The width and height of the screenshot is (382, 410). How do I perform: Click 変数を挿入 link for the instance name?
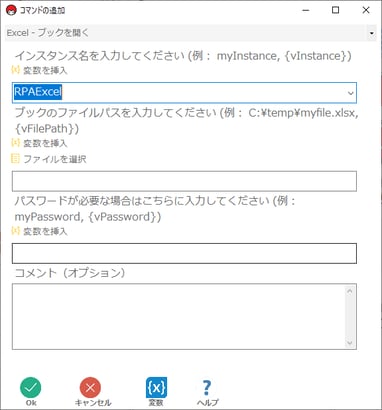tap(45, 70)
